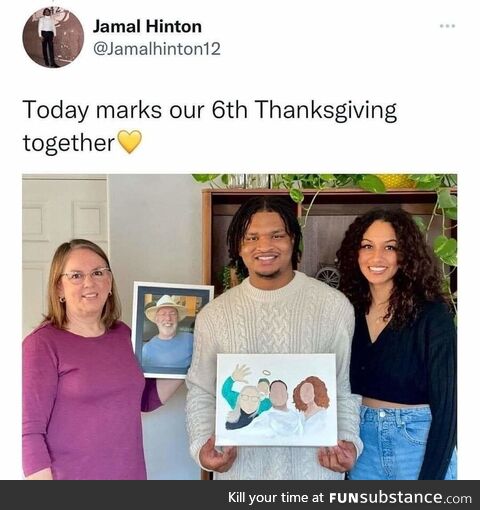The width and height of the screenshot is (480, 510).
Task: Open the Jamal Hinton display name link
Action: 147,26
